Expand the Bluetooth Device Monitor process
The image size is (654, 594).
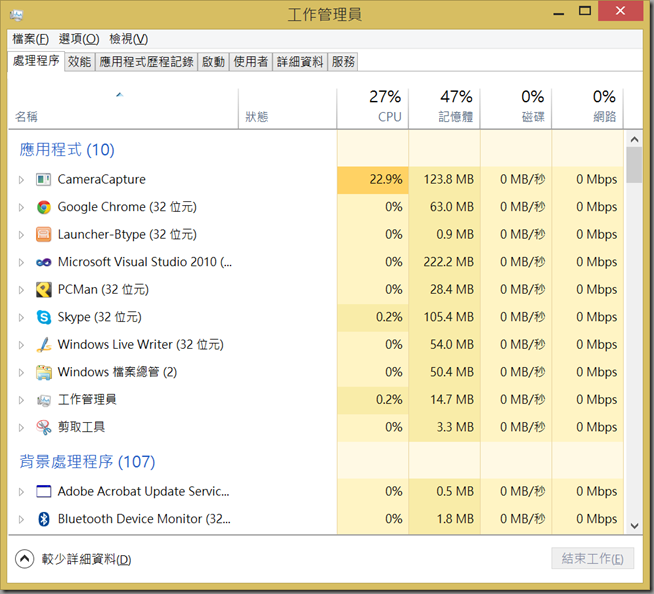pos(21,519)
